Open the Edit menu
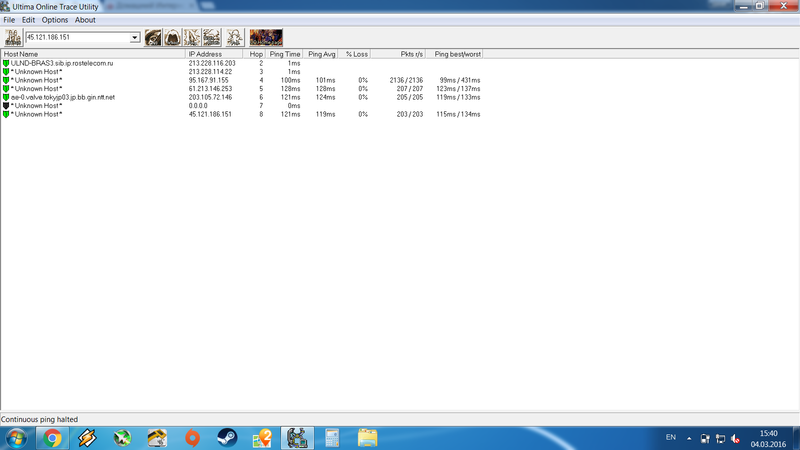The image size is (800, 450). click(28, 20)
